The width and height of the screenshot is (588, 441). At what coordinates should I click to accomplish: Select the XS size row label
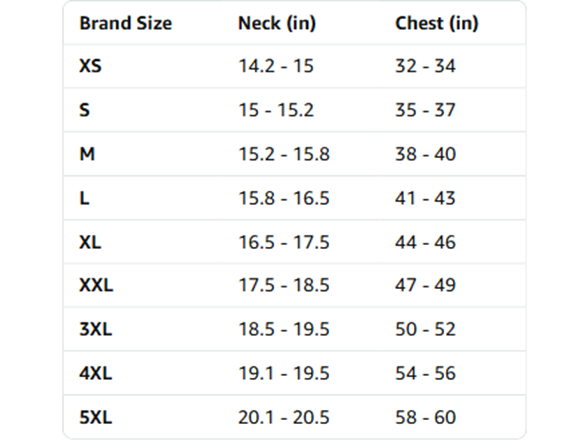tap(90, 66)
